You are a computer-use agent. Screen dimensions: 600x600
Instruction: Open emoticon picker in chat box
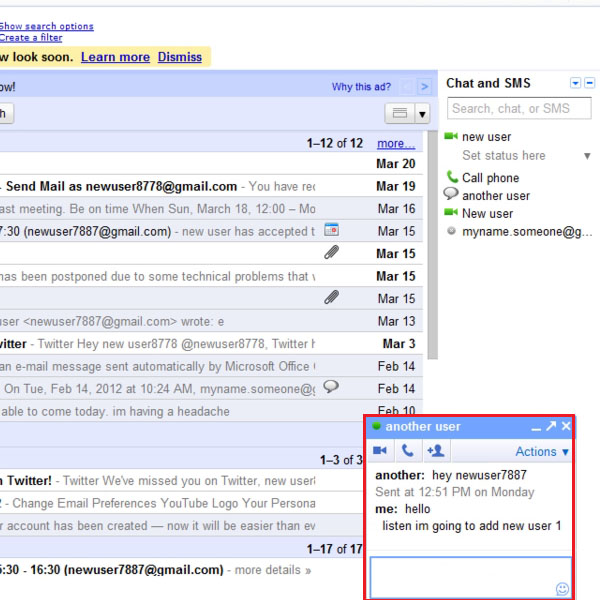tap(562, 589)
